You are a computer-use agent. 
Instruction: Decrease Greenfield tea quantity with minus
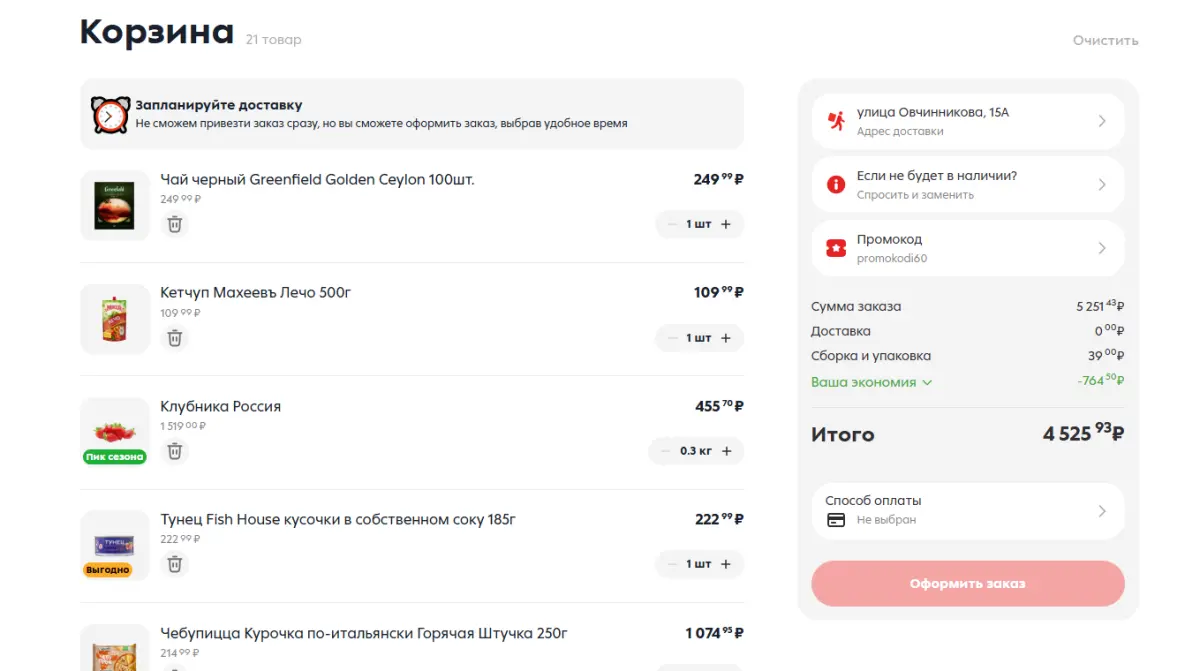click(672, 224)
